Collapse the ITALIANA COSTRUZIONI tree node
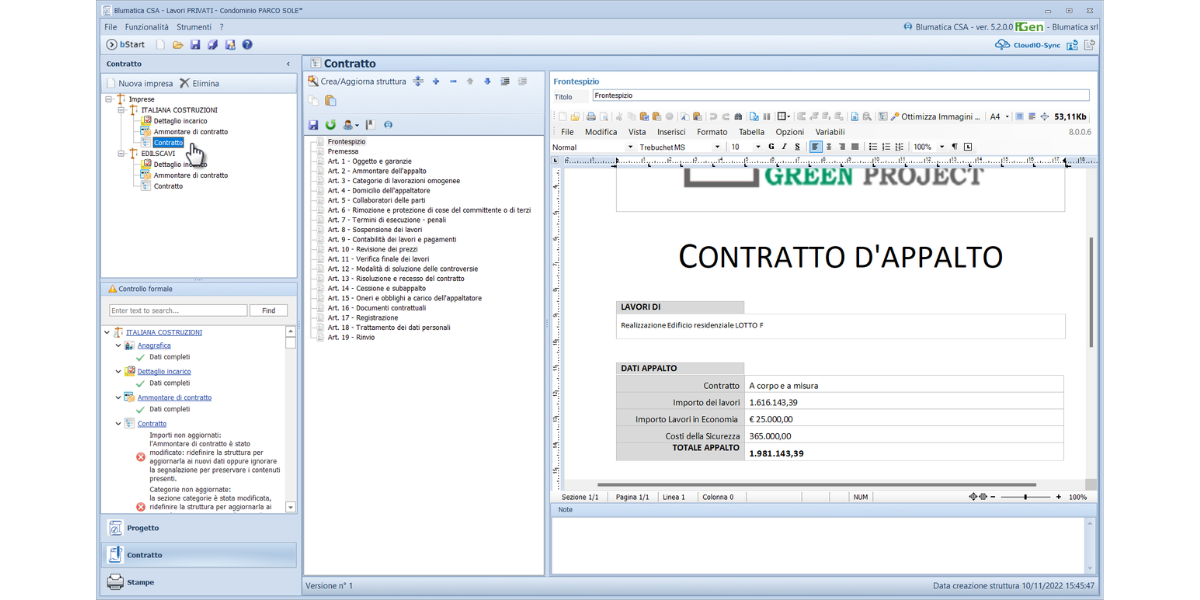The image size is (1200, 600). click(120, 110)
